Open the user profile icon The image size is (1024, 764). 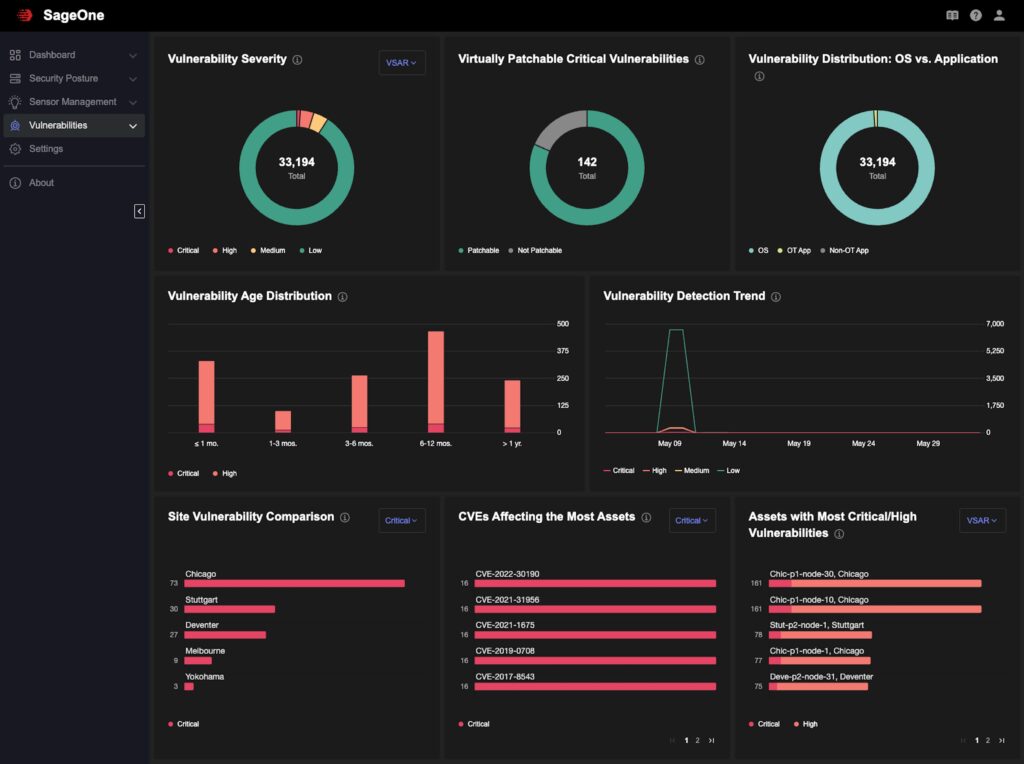(x=999, y=16)
